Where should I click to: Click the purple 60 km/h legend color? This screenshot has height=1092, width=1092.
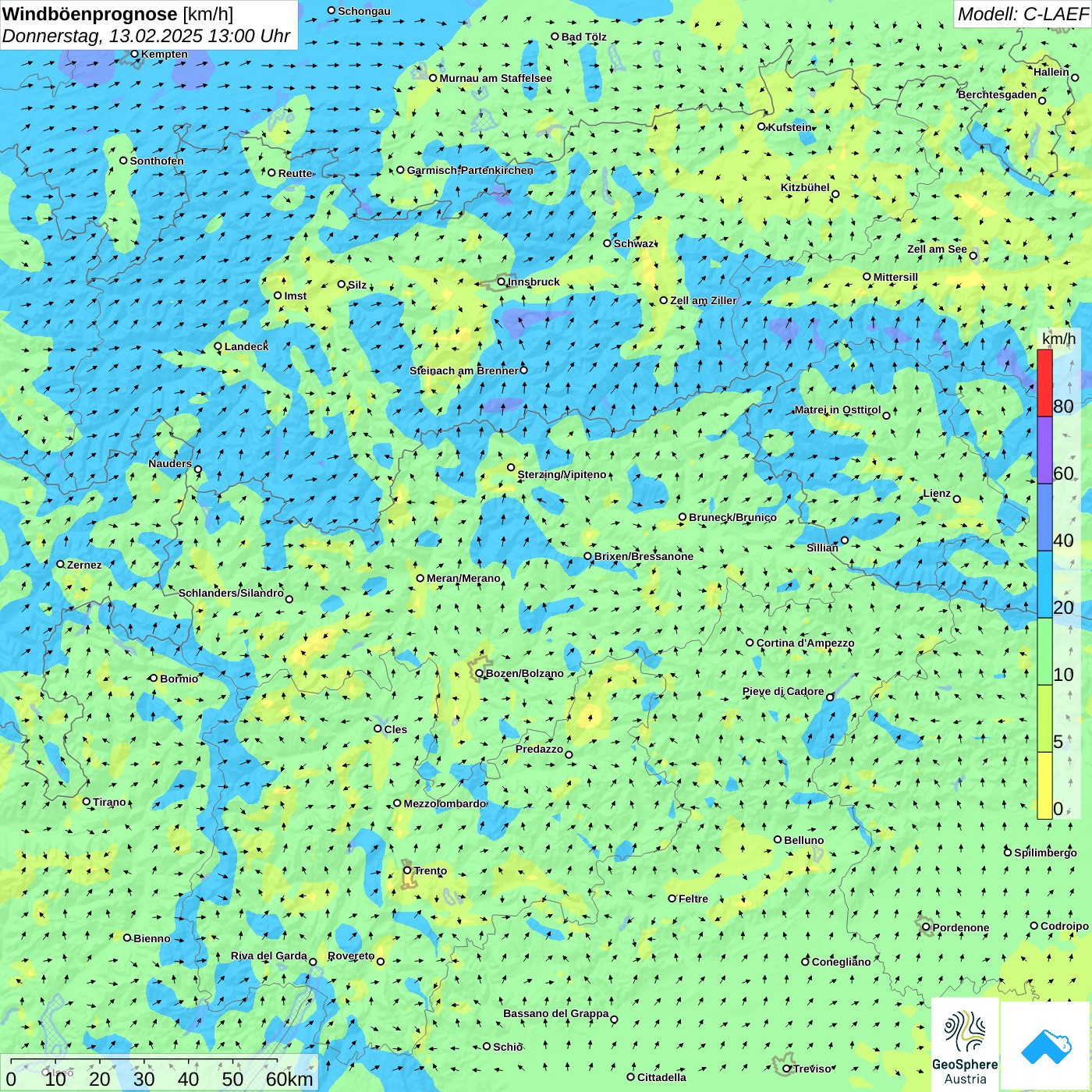click(x=1044, y=450)
